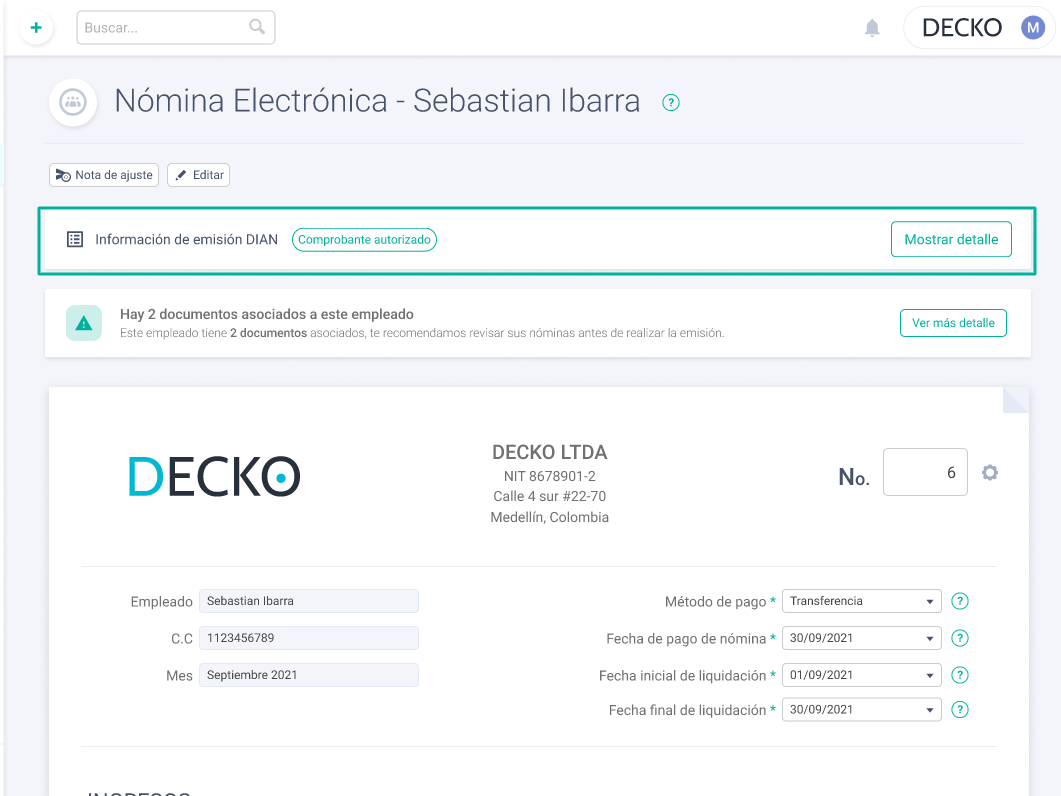1061x796 pixels.
Task: Click 'Hay 2 documentos asociados a este empleado'
Action: tap(267, 314)
